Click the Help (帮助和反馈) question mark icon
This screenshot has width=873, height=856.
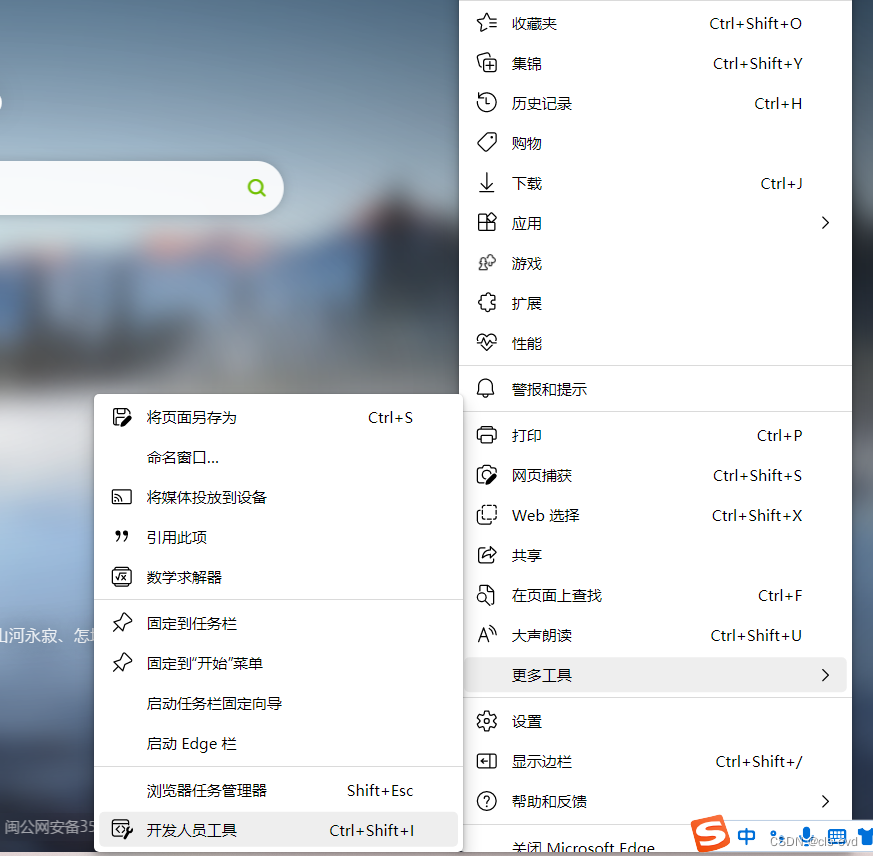[x=487, y=801]
